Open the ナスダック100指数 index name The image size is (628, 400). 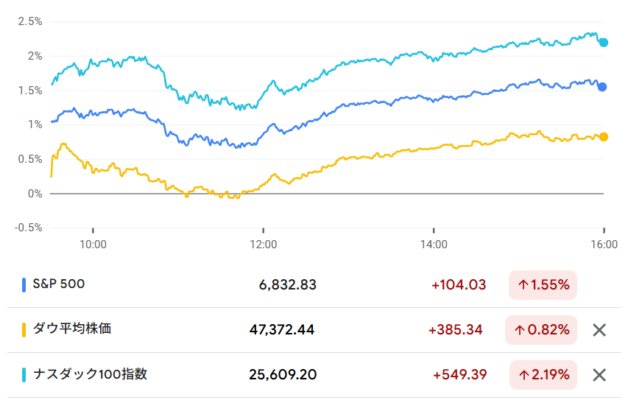click(91, 375)
